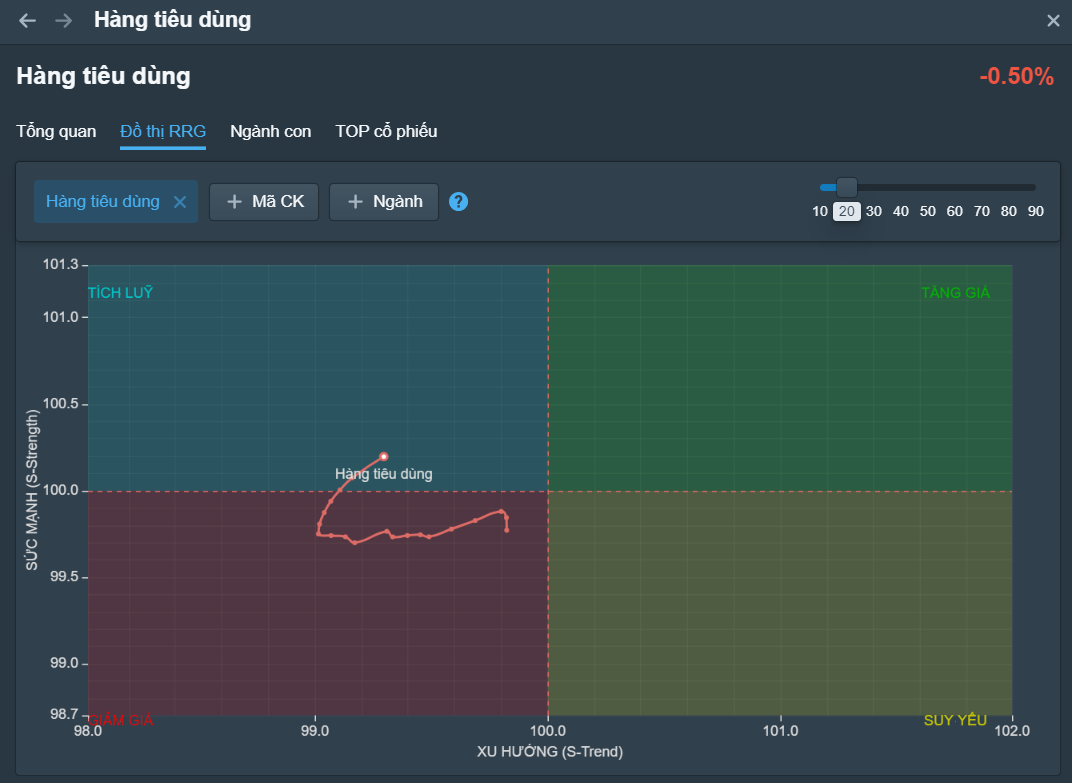
Task: Click the SUY YẾU quadrant label
Action: click(x=955, y=720)
